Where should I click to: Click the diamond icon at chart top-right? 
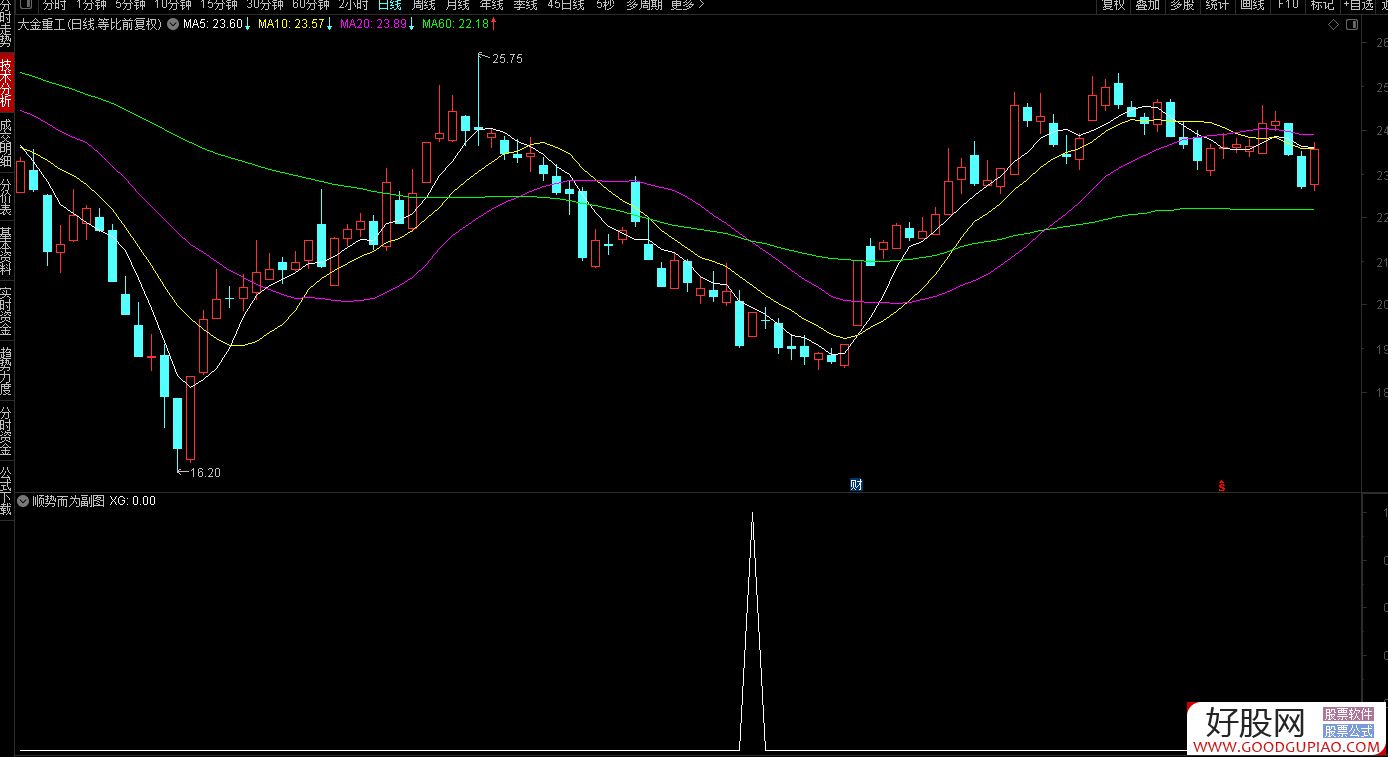(1334, 24)
